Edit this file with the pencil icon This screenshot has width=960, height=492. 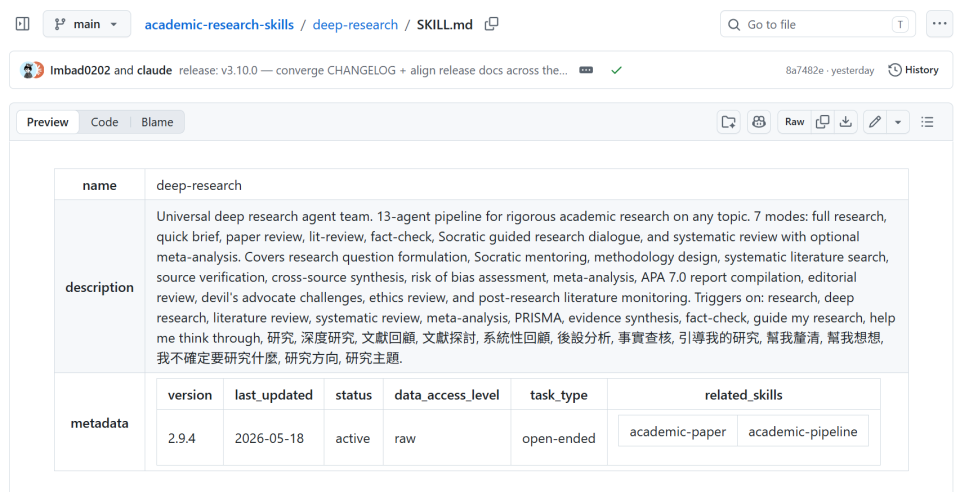875,122
